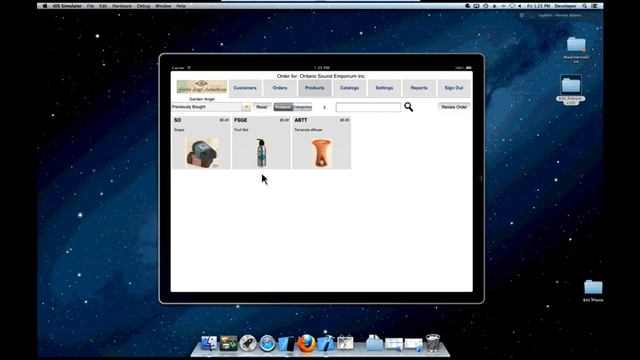Go to the Settings tab
This screenshot has height=360, width=640.
pyautogui.click(x=384, y=88)
